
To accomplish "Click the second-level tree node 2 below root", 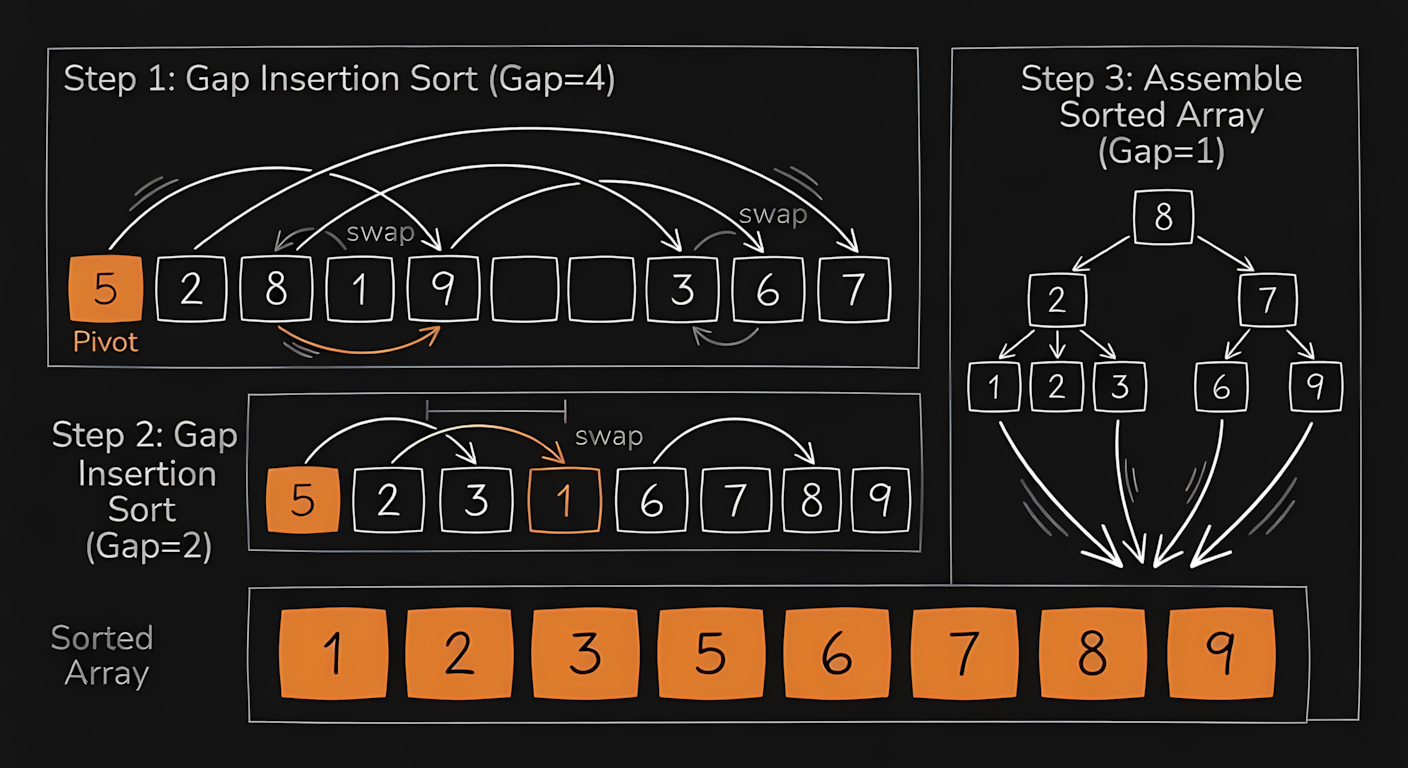I will point(1057,300).
